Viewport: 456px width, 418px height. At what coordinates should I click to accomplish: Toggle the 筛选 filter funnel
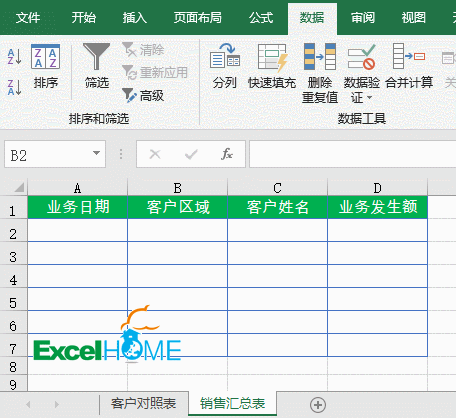[x=97, y=66]
